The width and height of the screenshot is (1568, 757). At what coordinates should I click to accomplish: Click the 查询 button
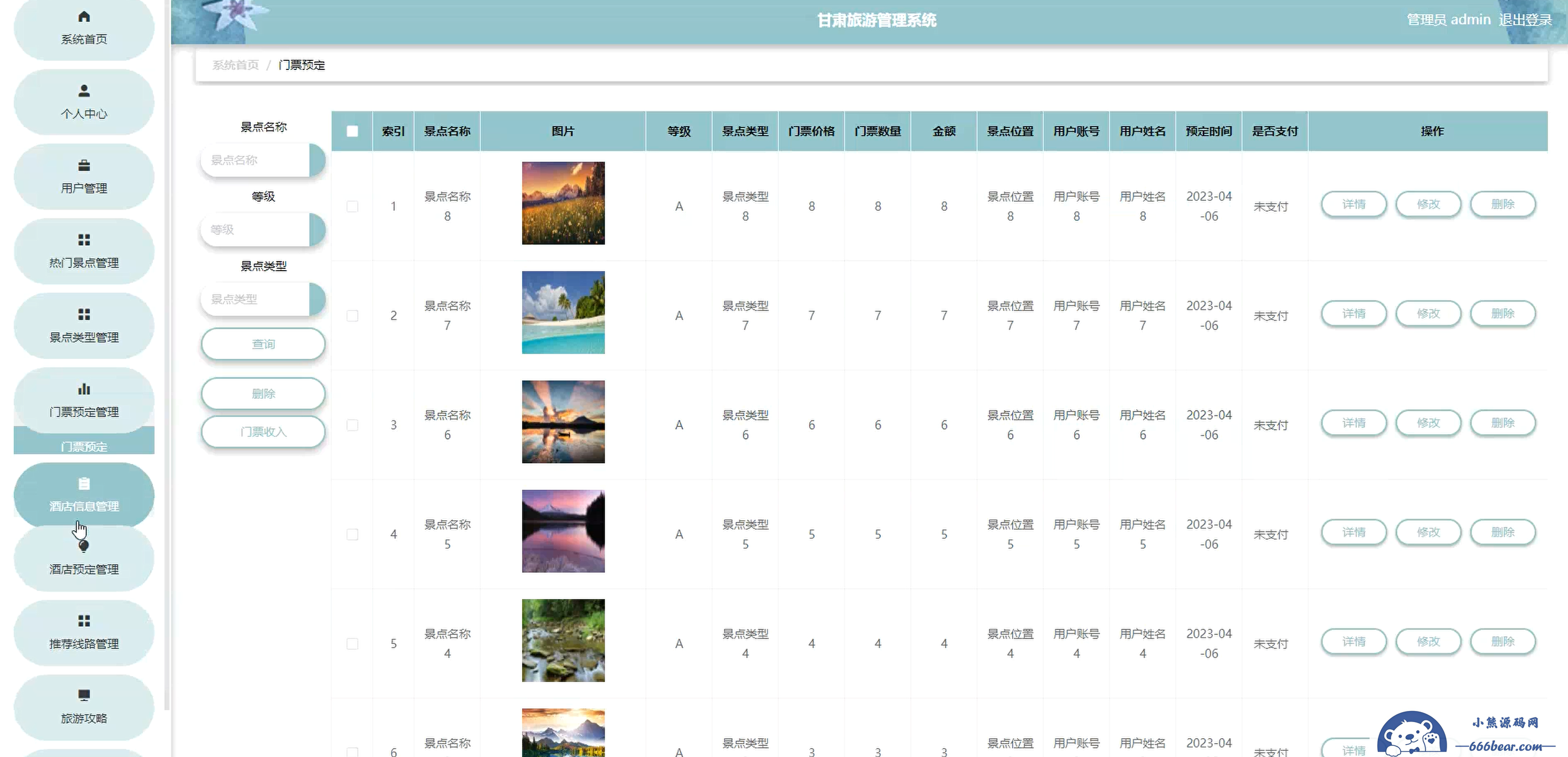pos(263,344)
